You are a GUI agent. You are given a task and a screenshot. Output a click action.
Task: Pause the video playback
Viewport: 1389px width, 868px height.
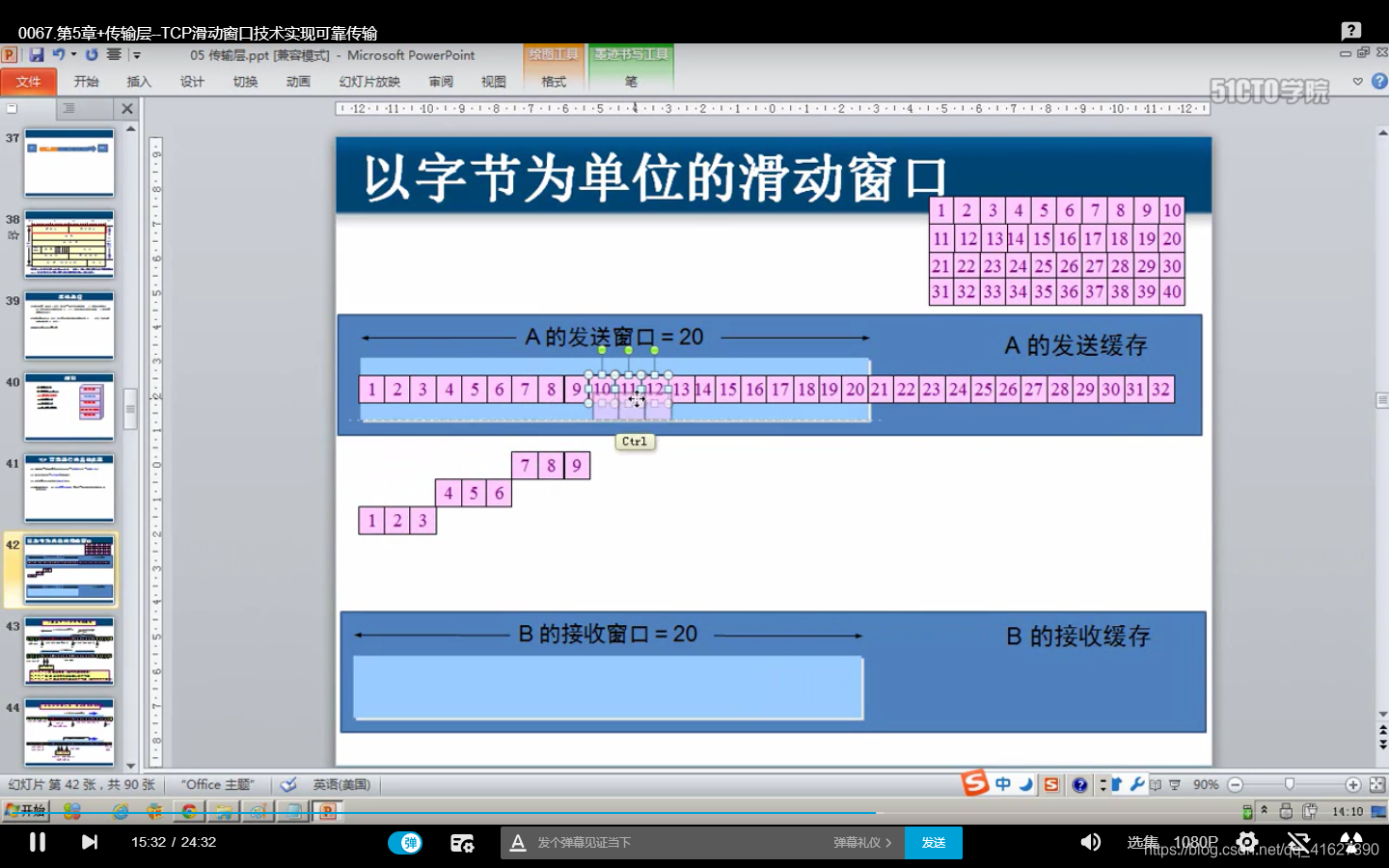pyautogui.click(x=38, y=842)
